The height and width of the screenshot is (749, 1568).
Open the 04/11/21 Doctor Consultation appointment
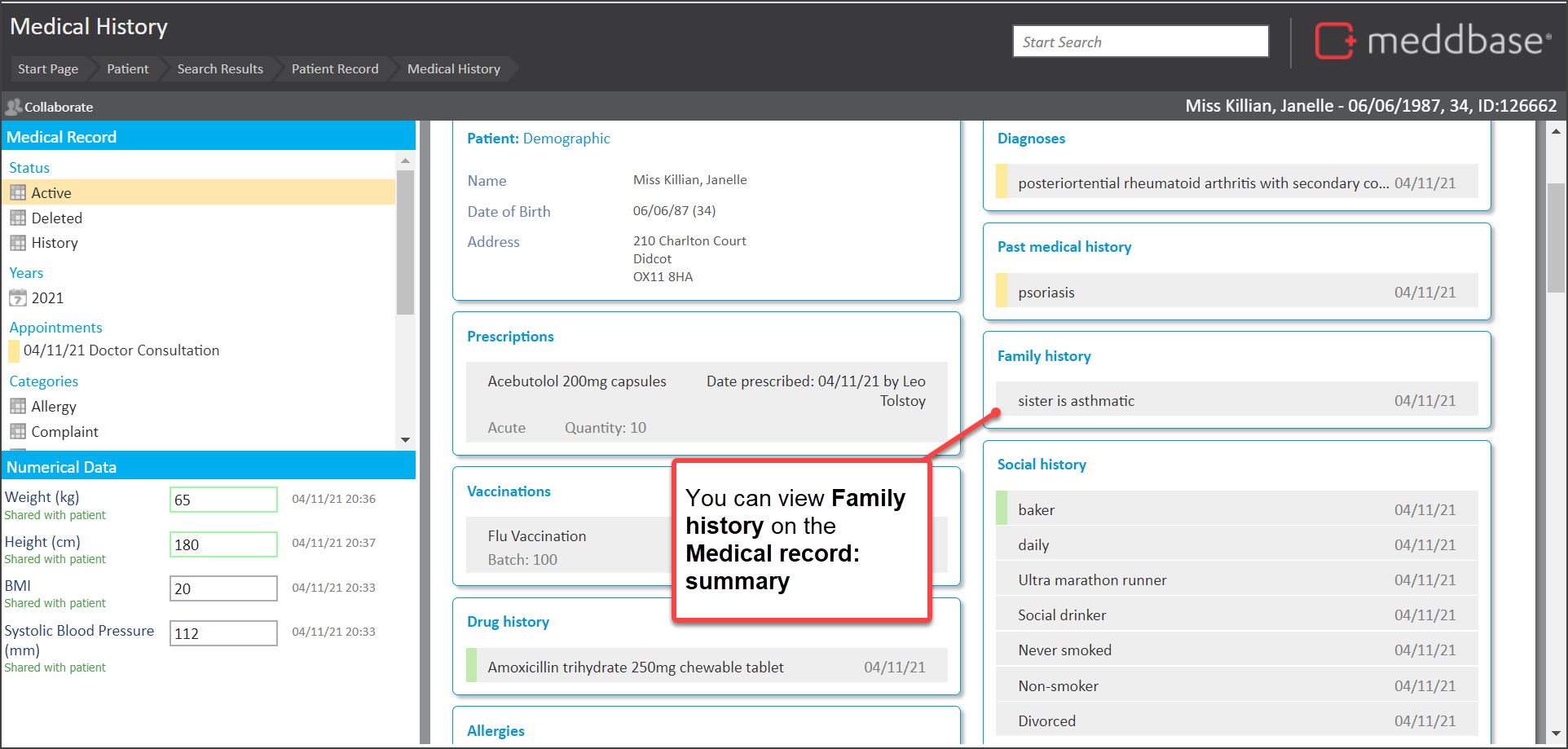click(x=121, y=350)
